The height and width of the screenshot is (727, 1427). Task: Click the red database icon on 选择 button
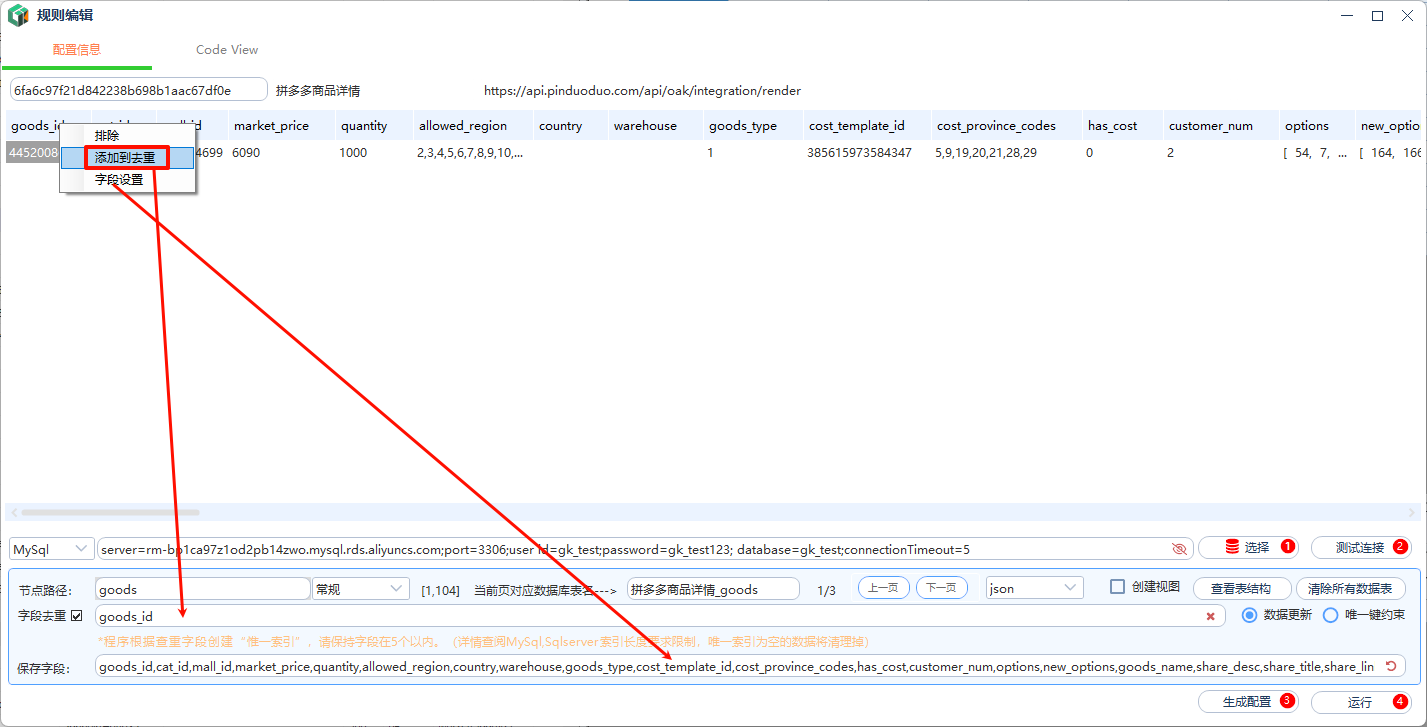pos(1232,547)
